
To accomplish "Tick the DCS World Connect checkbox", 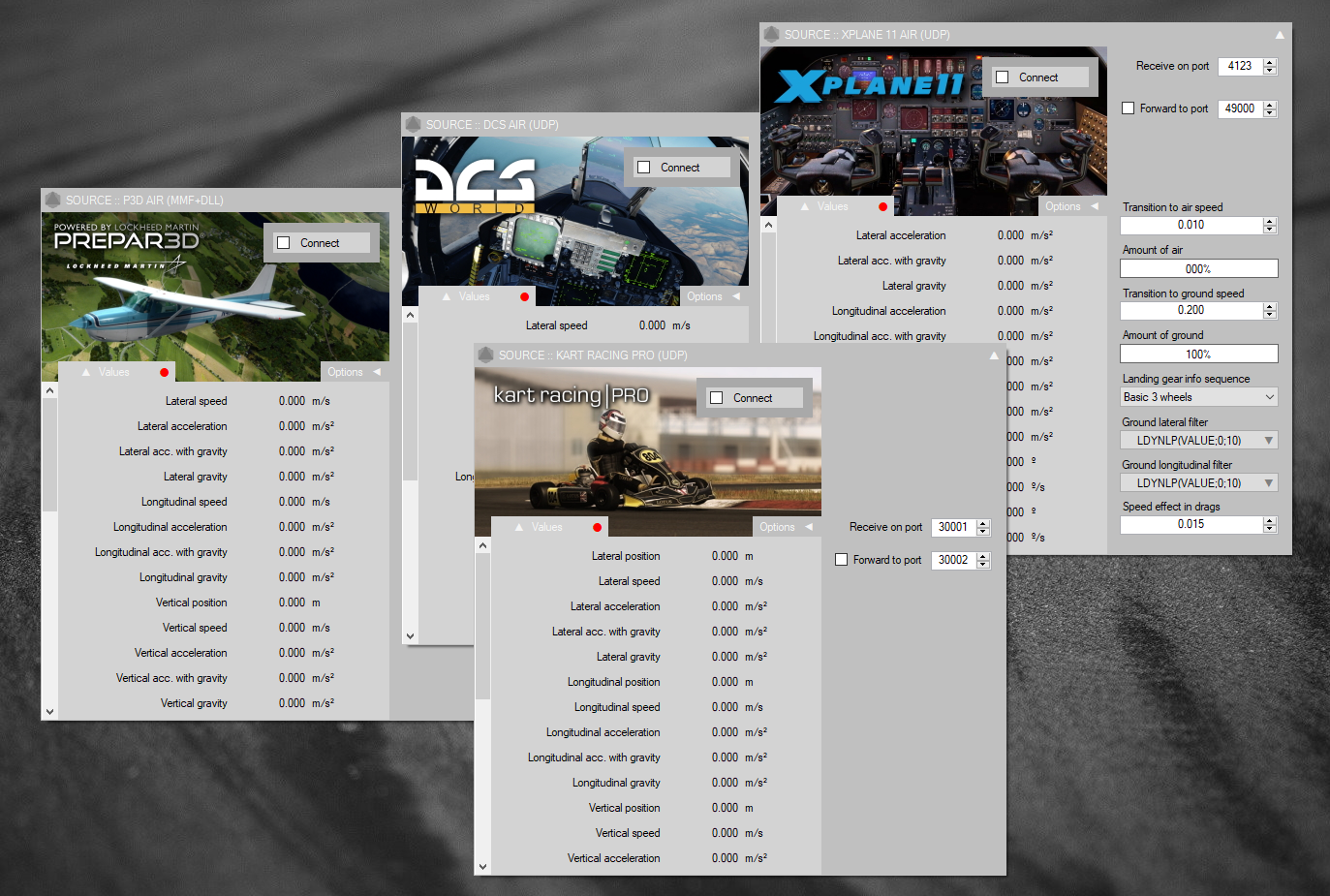I will tap(644, 168).
